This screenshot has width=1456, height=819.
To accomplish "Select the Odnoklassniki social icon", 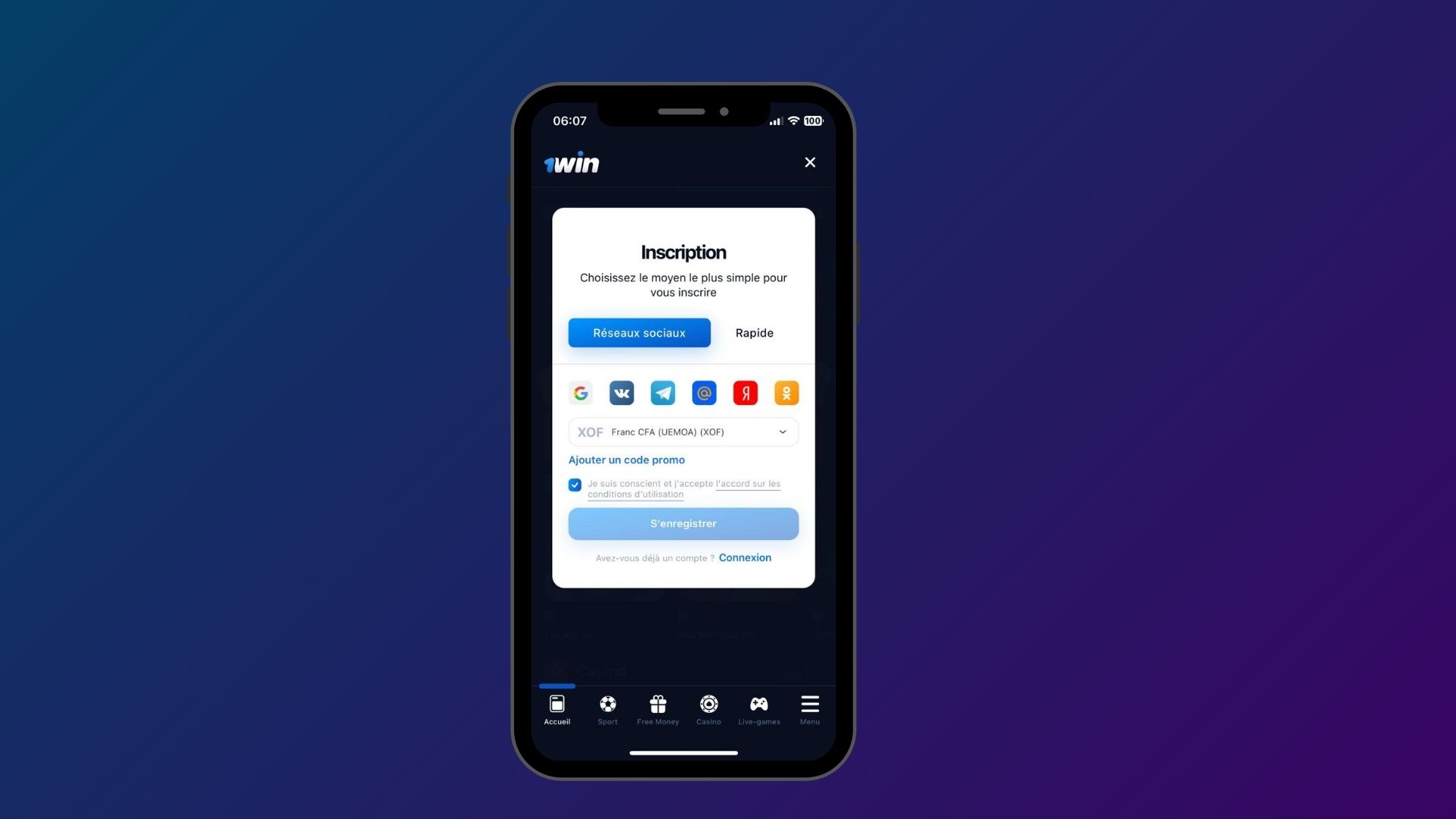I will coord(787,392).
